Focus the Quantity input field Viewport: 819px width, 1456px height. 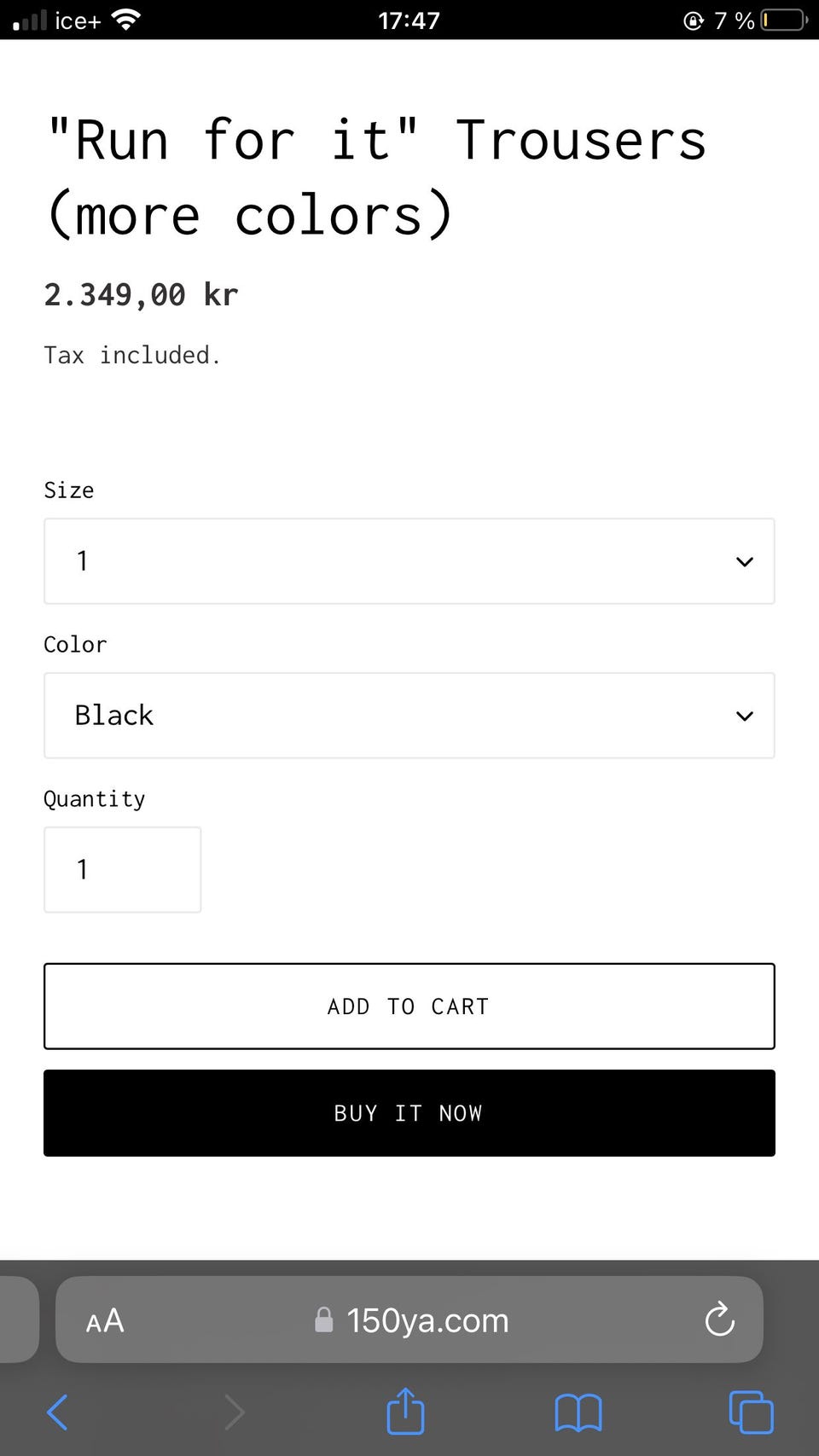(123, 869)
